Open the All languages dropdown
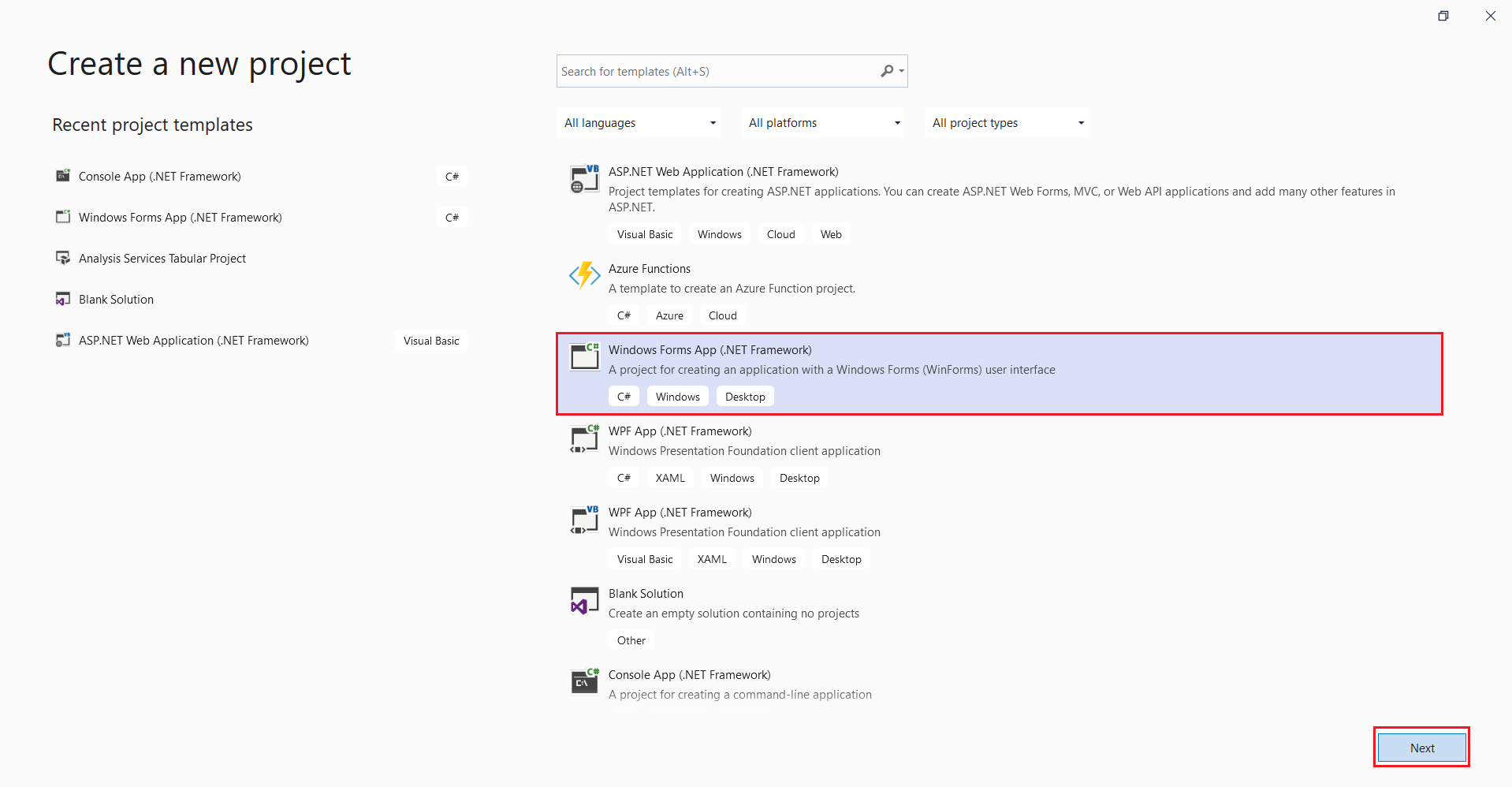Screen dimensions: 1512x787 [x=639, y=123]
